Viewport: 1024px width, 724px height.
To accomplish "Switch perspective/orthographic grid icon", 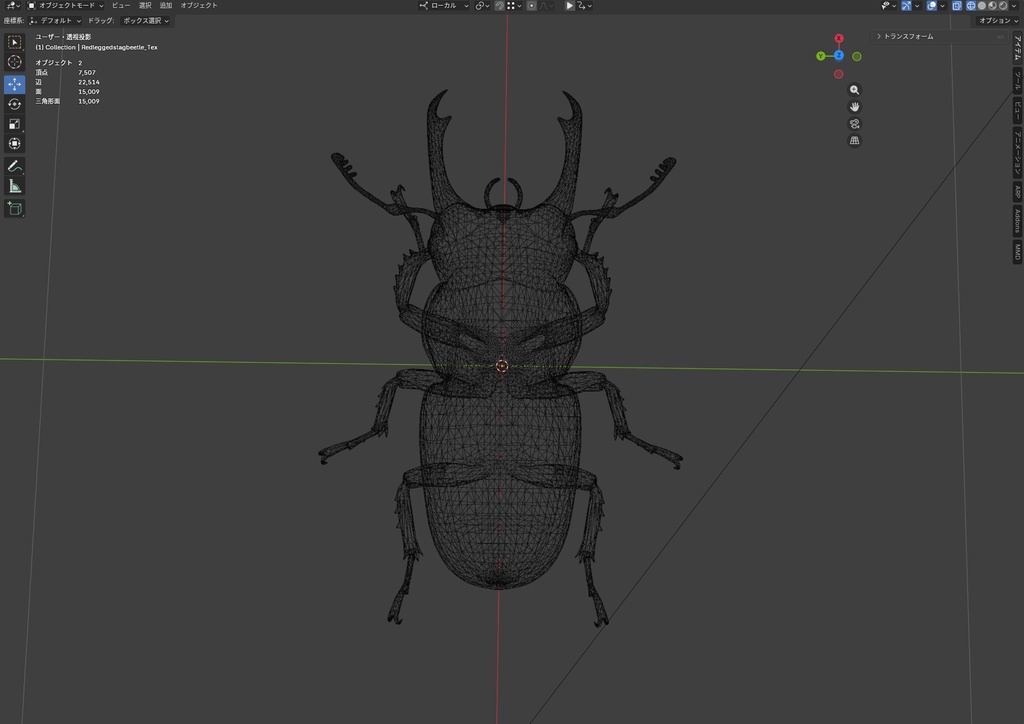I will 854,141.
